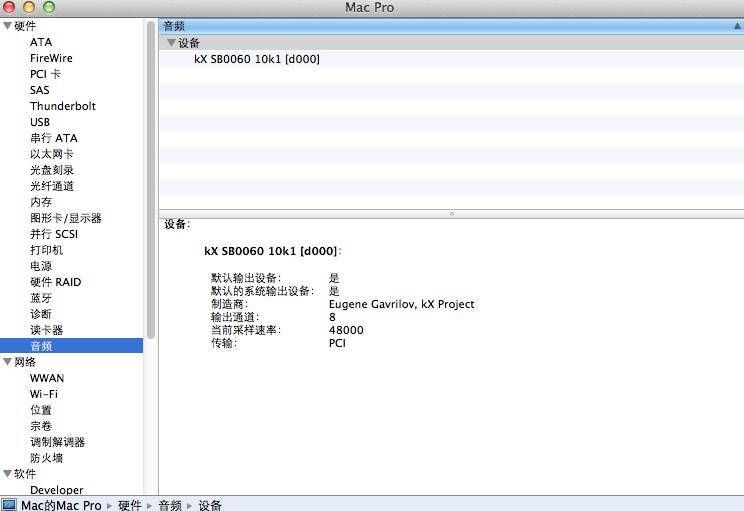The height and width of the screenshot is (511, 744).
Task: Collapse the 设备 disclosure triangle in list
Action: [171, 43]
